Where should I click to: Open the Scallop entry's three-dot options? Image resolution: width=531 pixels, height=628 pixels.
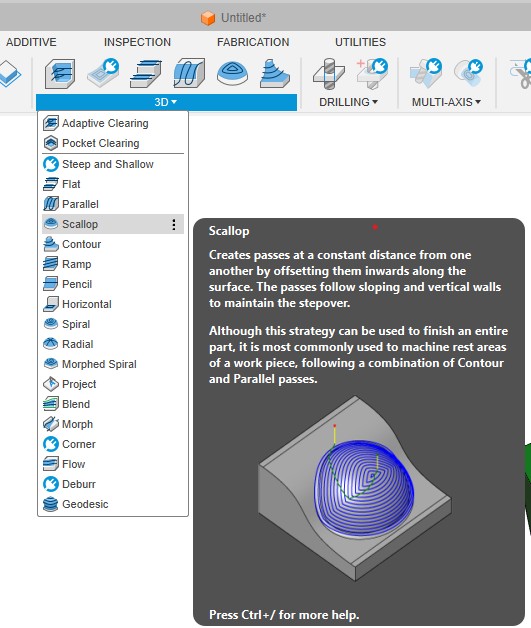tap(174, 224)
